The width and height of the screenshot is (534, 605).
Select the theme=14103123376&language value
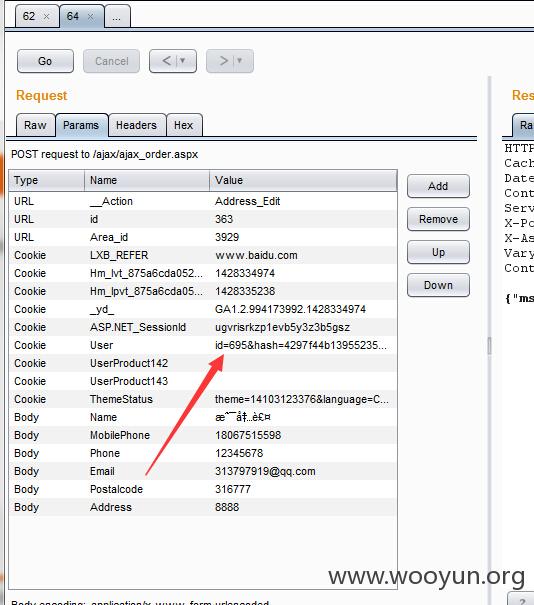[303, 399]
